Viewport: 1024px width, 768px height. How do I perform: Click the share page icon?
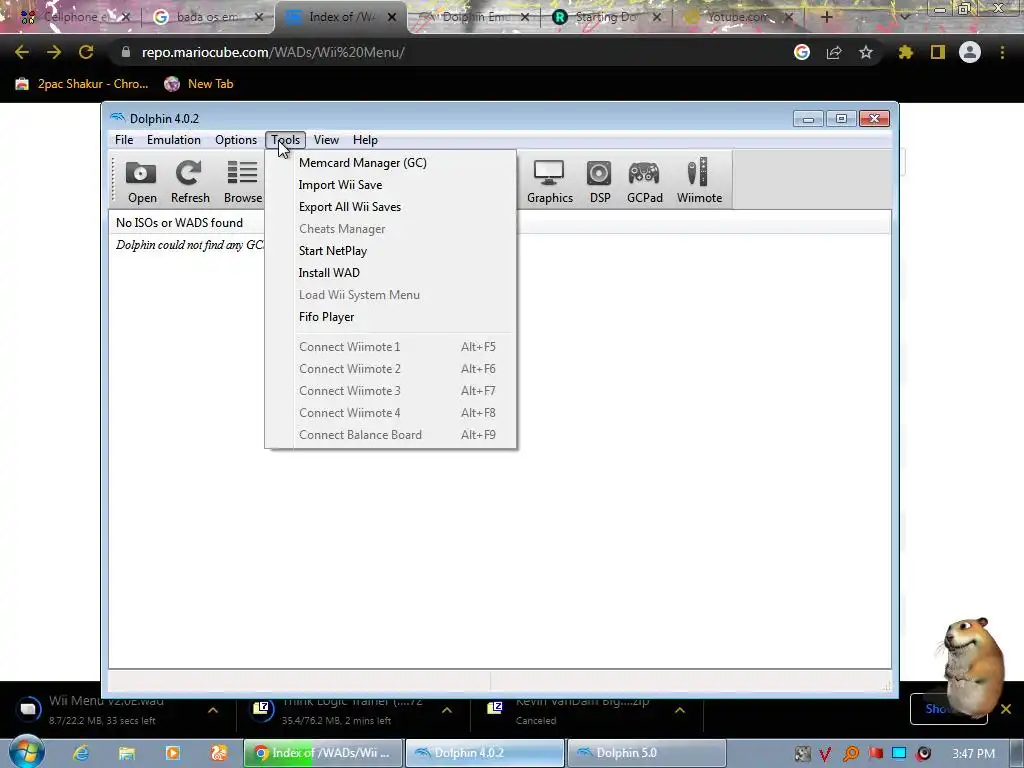pyautogui.click(x=833, y=52)
